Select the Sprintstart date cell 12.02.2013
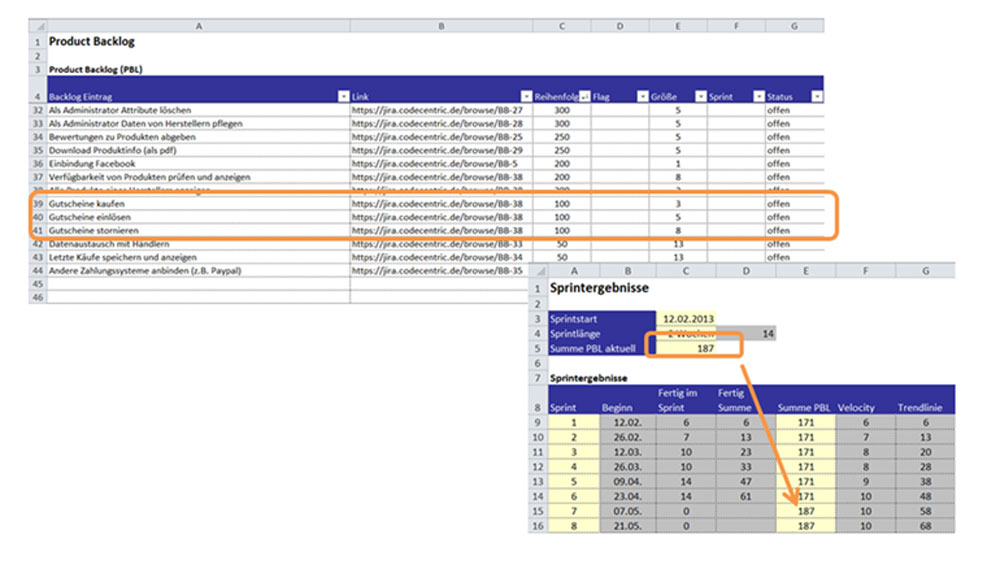This screenshot has width=1000, height=565. (x=687, y=318)
